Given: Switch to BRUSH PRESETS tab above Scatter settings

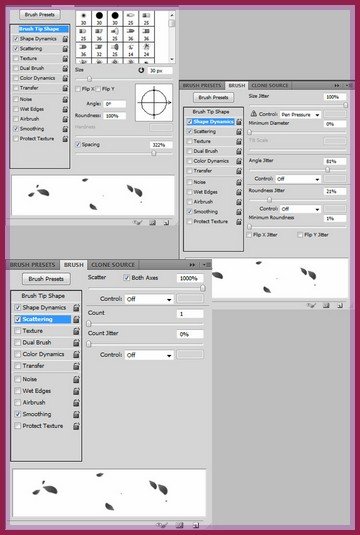Looking at the screenshot, I should [x=32, y=265].
